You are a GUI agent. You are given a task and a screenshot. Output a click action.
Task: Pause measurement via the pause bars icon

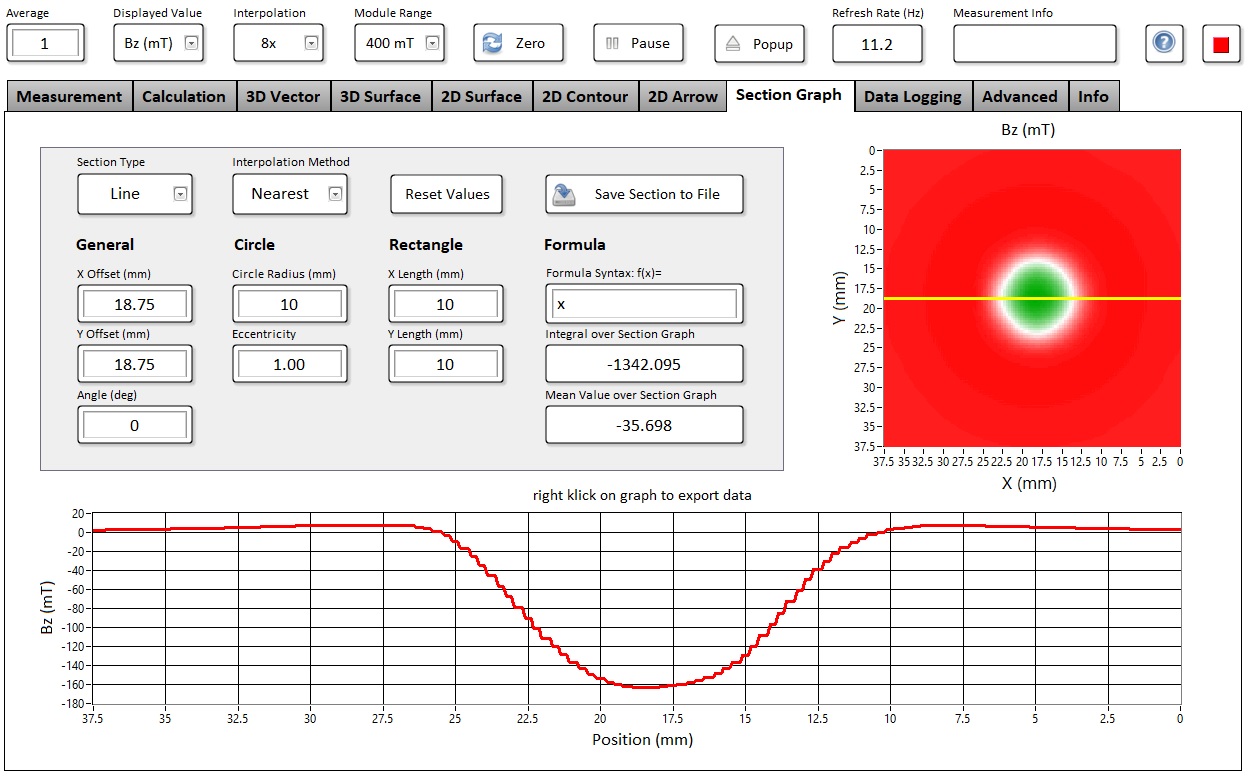pos(614,42)
